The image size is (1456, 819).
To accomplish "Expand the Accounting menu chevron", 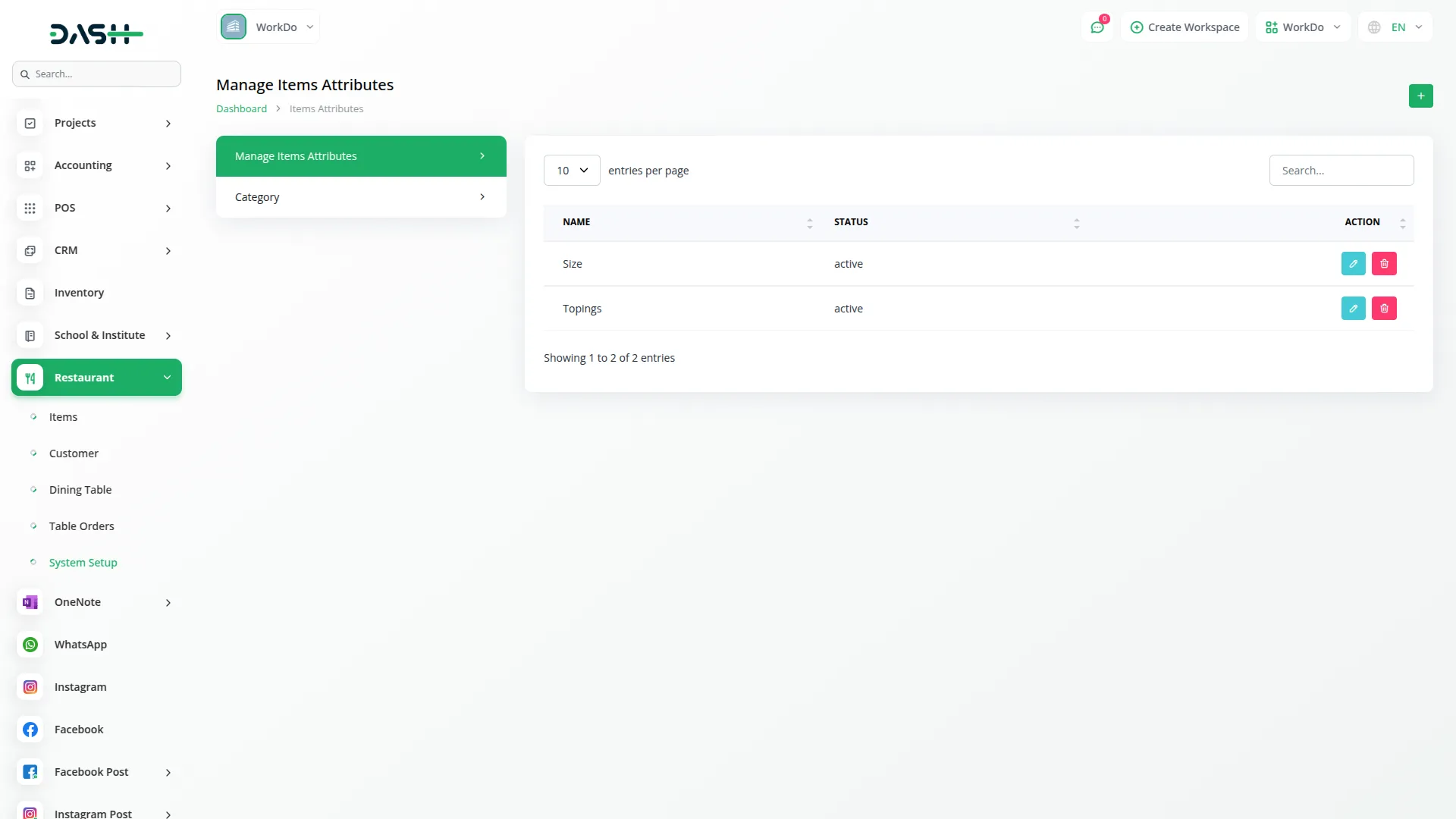I will click(x=168, y=166).
